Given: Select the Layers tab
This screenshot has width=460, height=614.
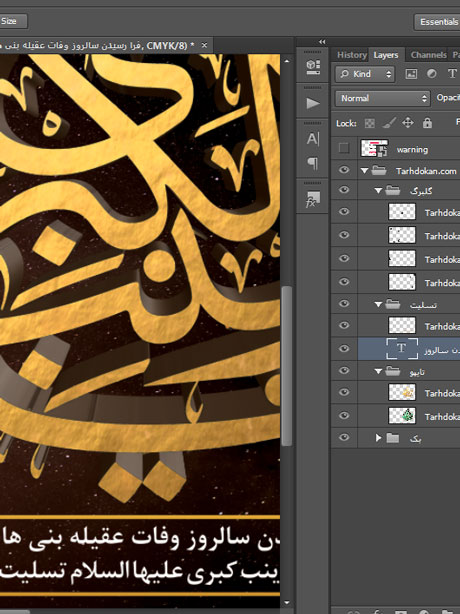Looking at the screenshot, I should point(386,55).
